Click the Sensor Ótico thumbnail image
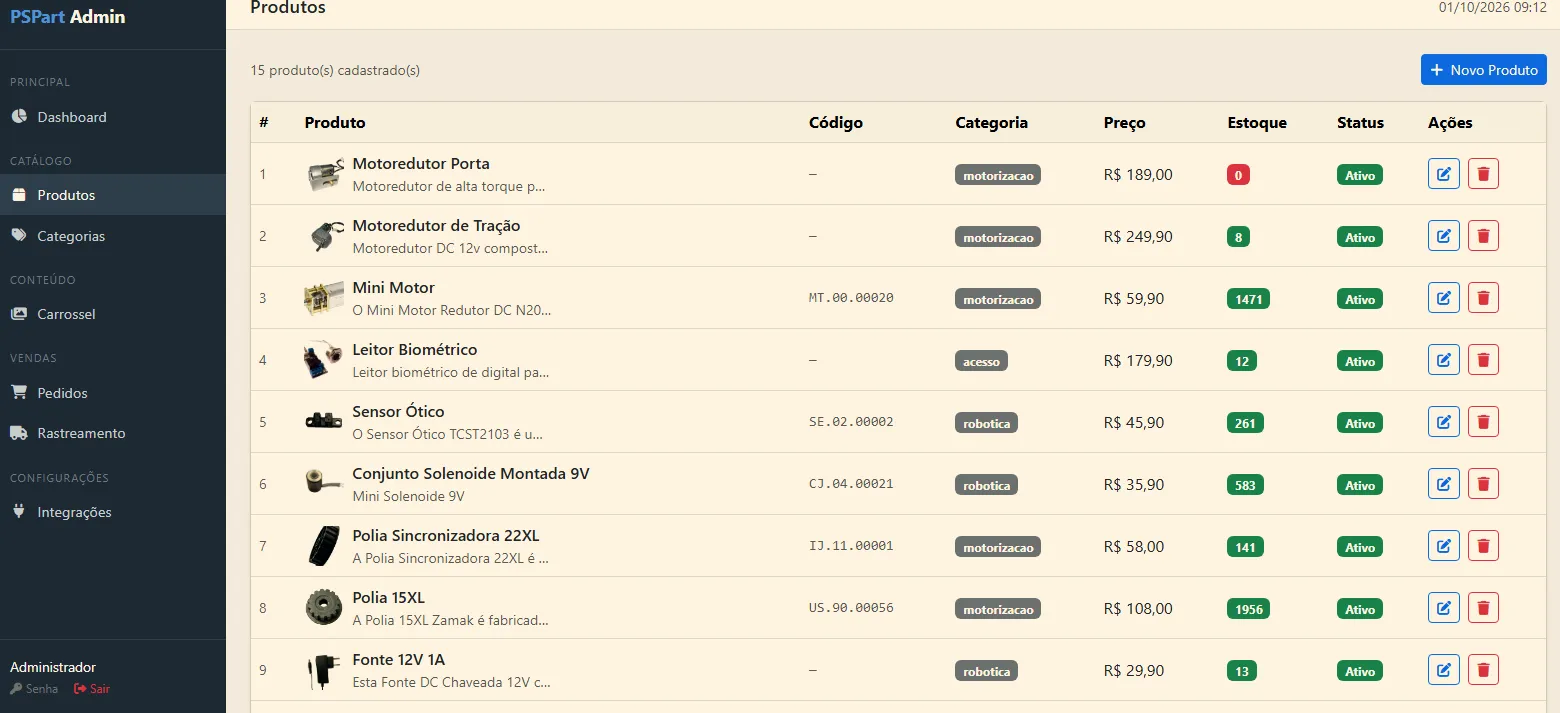The image size is (1560, 713). 324,421
